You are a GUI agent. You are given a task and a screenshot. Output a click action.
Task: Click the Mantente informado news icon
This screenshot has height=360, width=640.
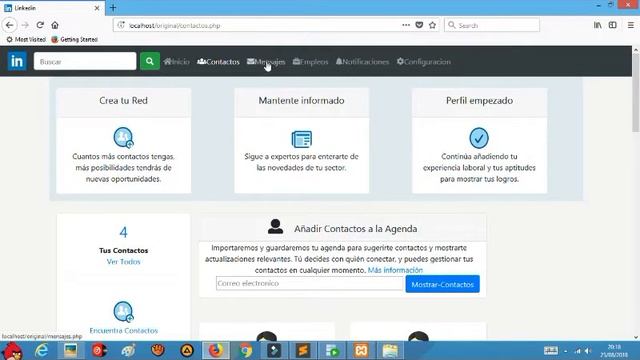[x=302, y=139]
